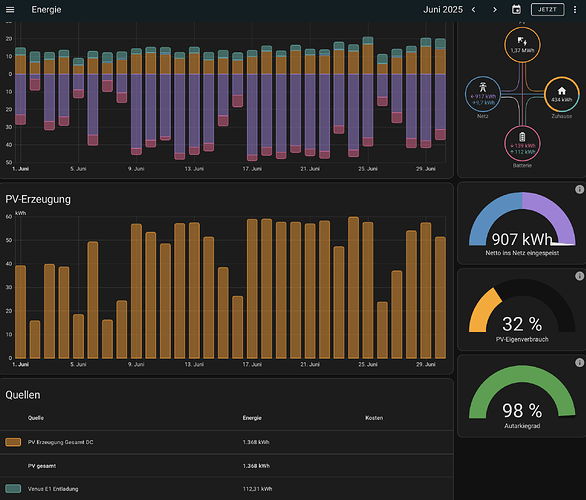The width and height of the screenshot is (586, 500).
Task: Click the Quelle column header
Action: (36, 418)
